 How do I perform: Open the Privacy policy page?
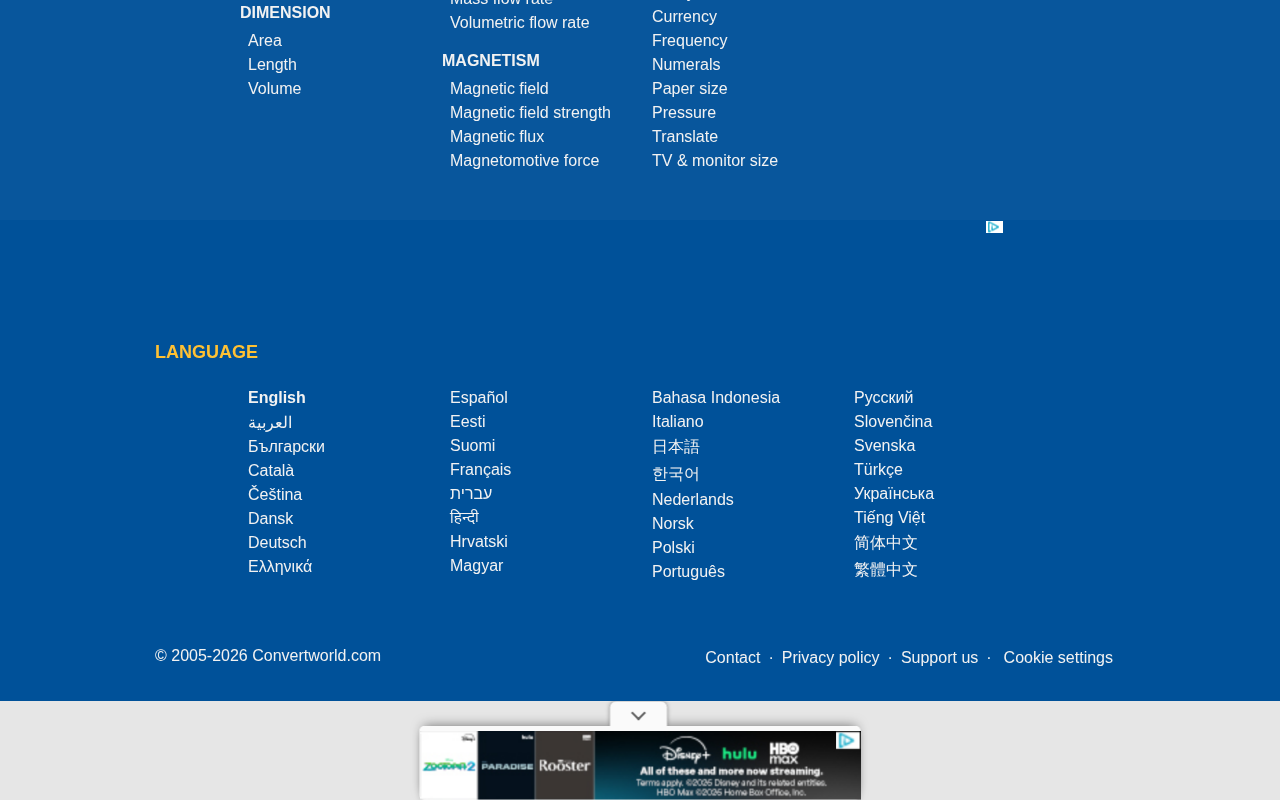point(830,658)
